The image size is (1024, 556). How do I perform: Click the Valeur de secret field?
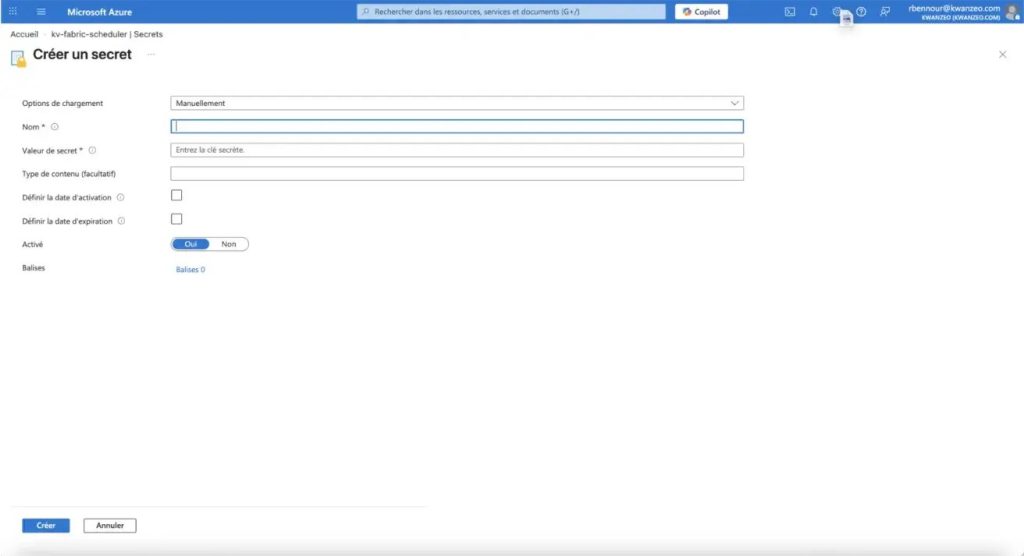click(456, 150)
